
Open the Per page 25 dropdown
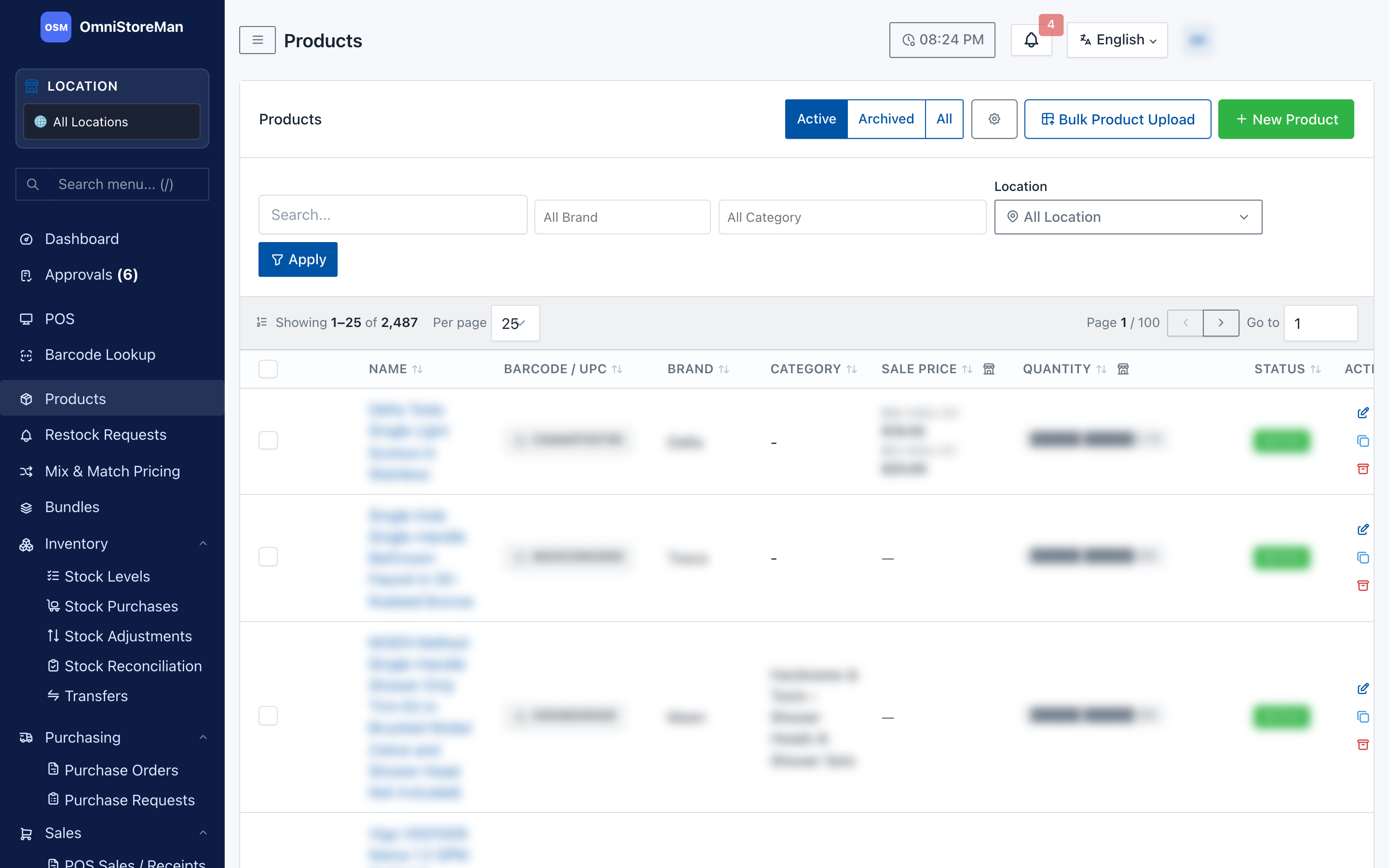click(515, 323)
